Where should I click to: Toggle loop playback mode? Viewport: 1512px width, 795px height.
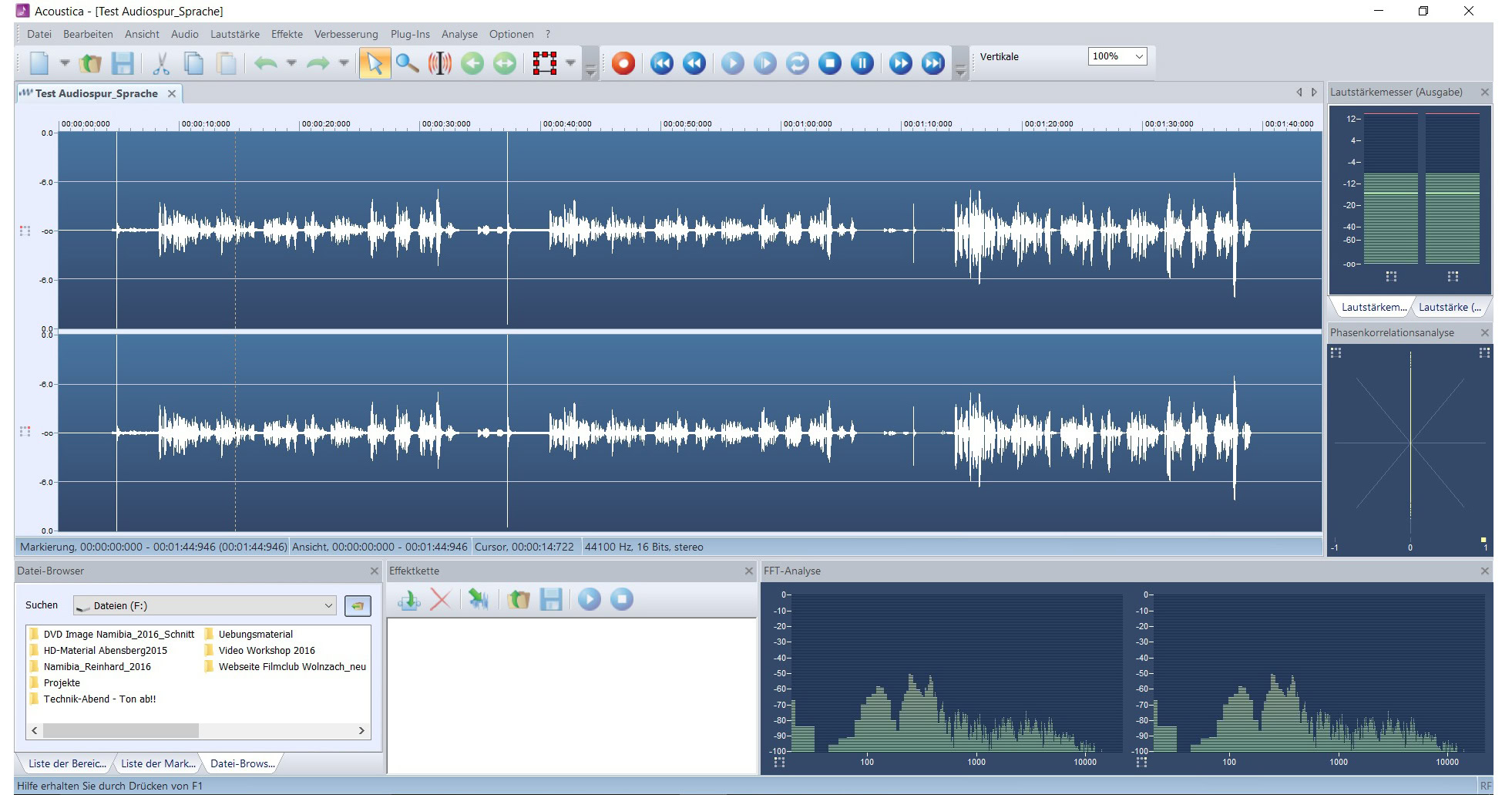(797, 63)
